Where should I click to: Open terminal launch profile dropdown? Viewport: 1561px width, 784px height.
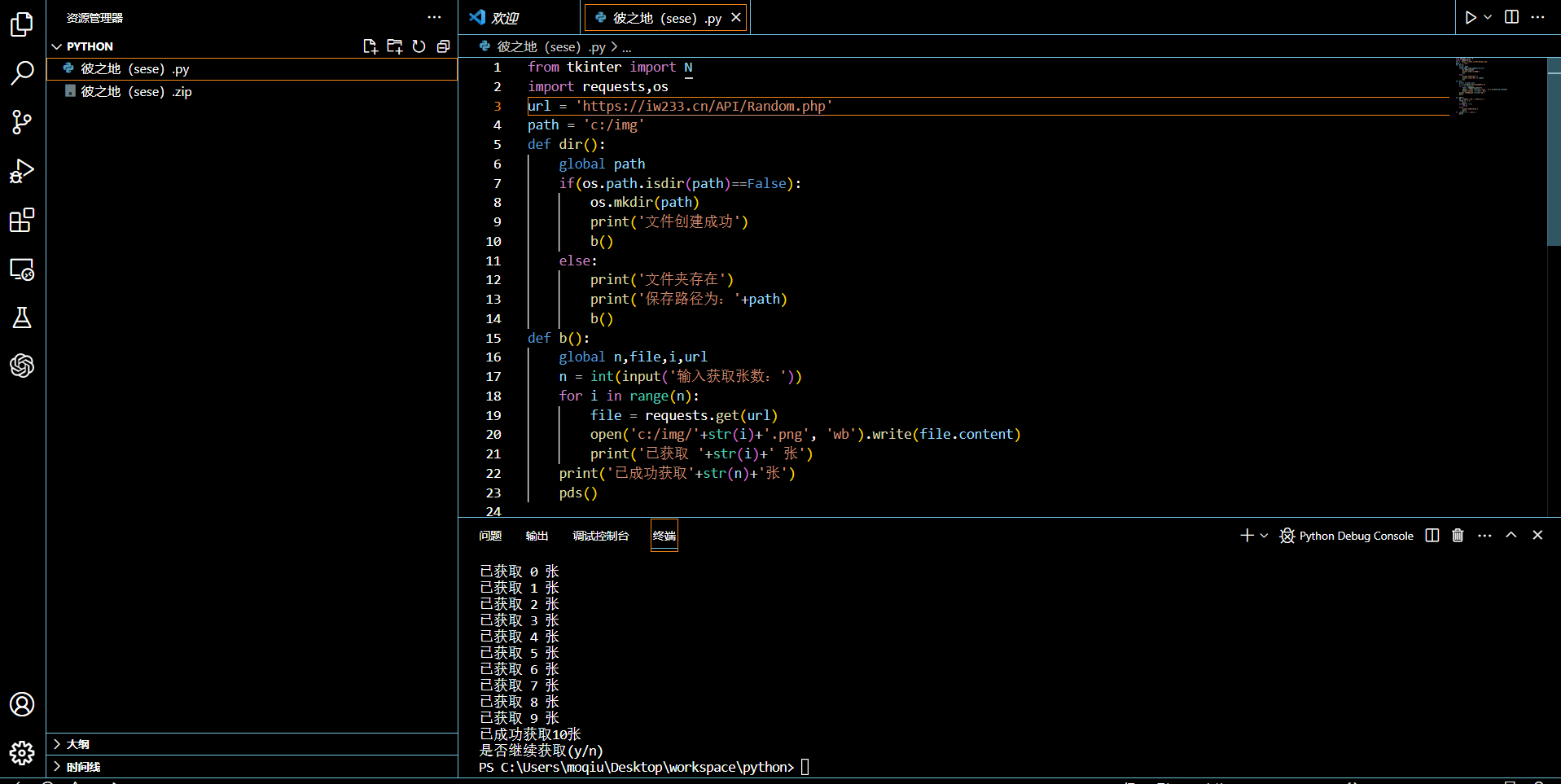coord(1264,536)
